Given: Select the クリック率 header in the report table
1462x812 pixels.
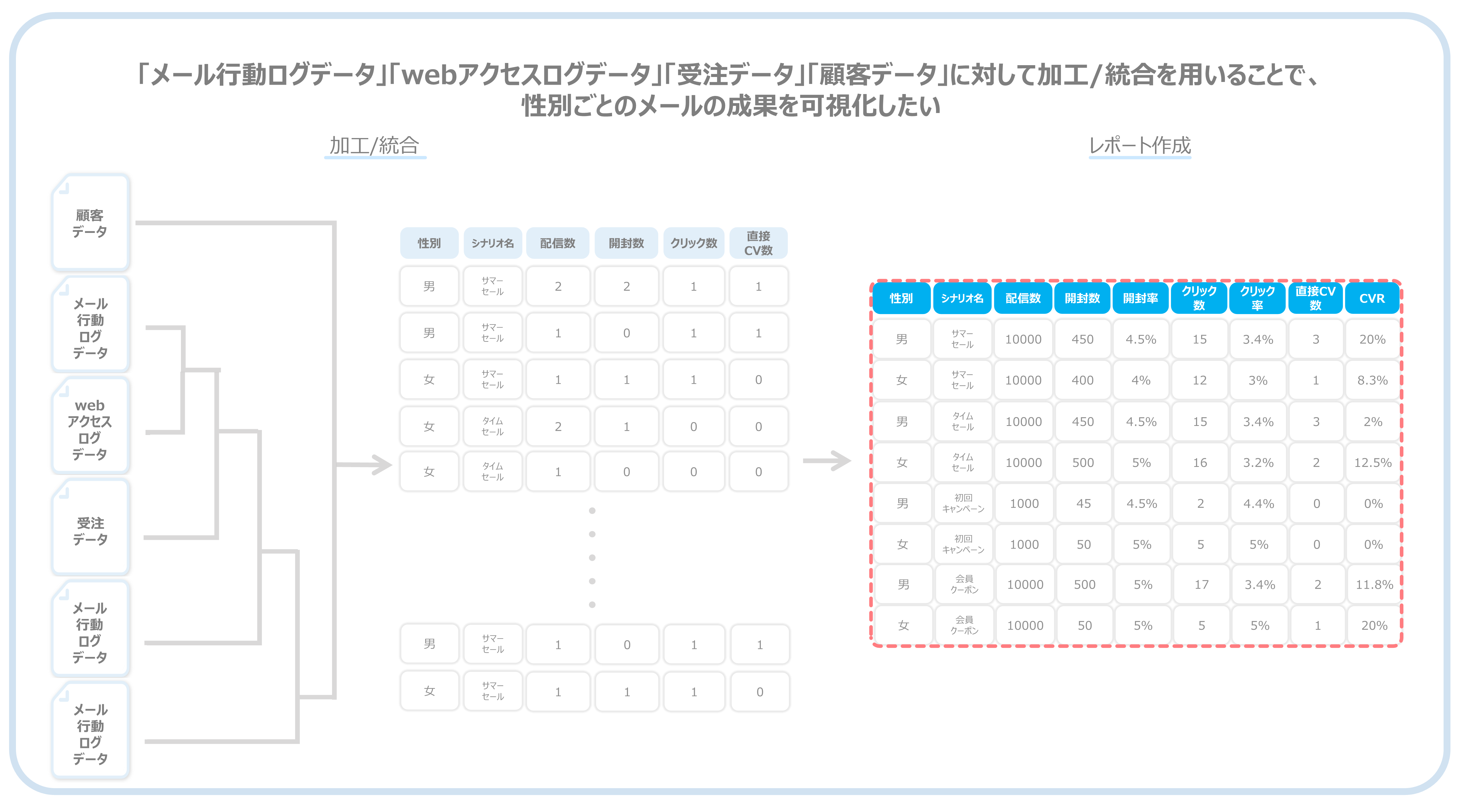Looking at the screenshot, I should (x=1257, y=298).
